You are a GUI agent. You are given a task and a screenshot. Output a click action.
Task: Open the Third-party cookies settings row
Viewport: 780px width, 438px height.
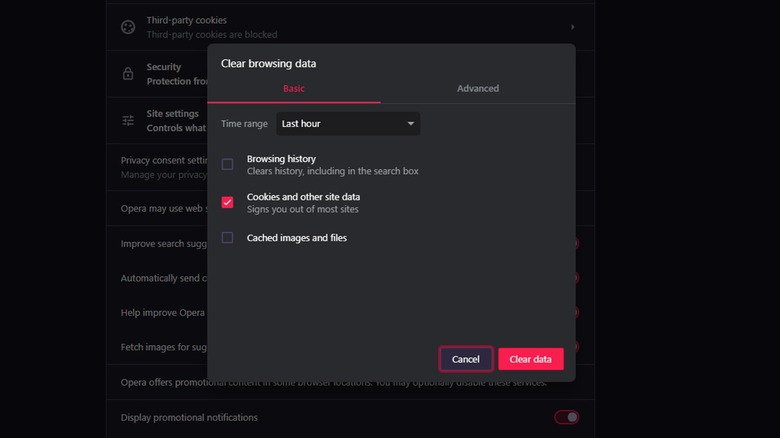point(187,20)
